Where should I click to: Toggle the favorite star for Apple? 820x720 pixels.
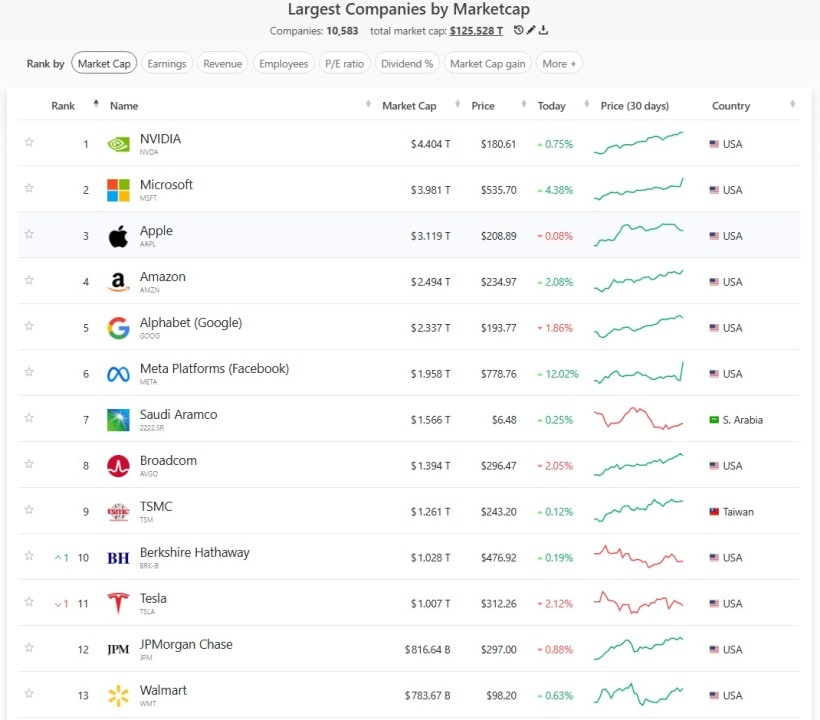click(x=29, y=234)
